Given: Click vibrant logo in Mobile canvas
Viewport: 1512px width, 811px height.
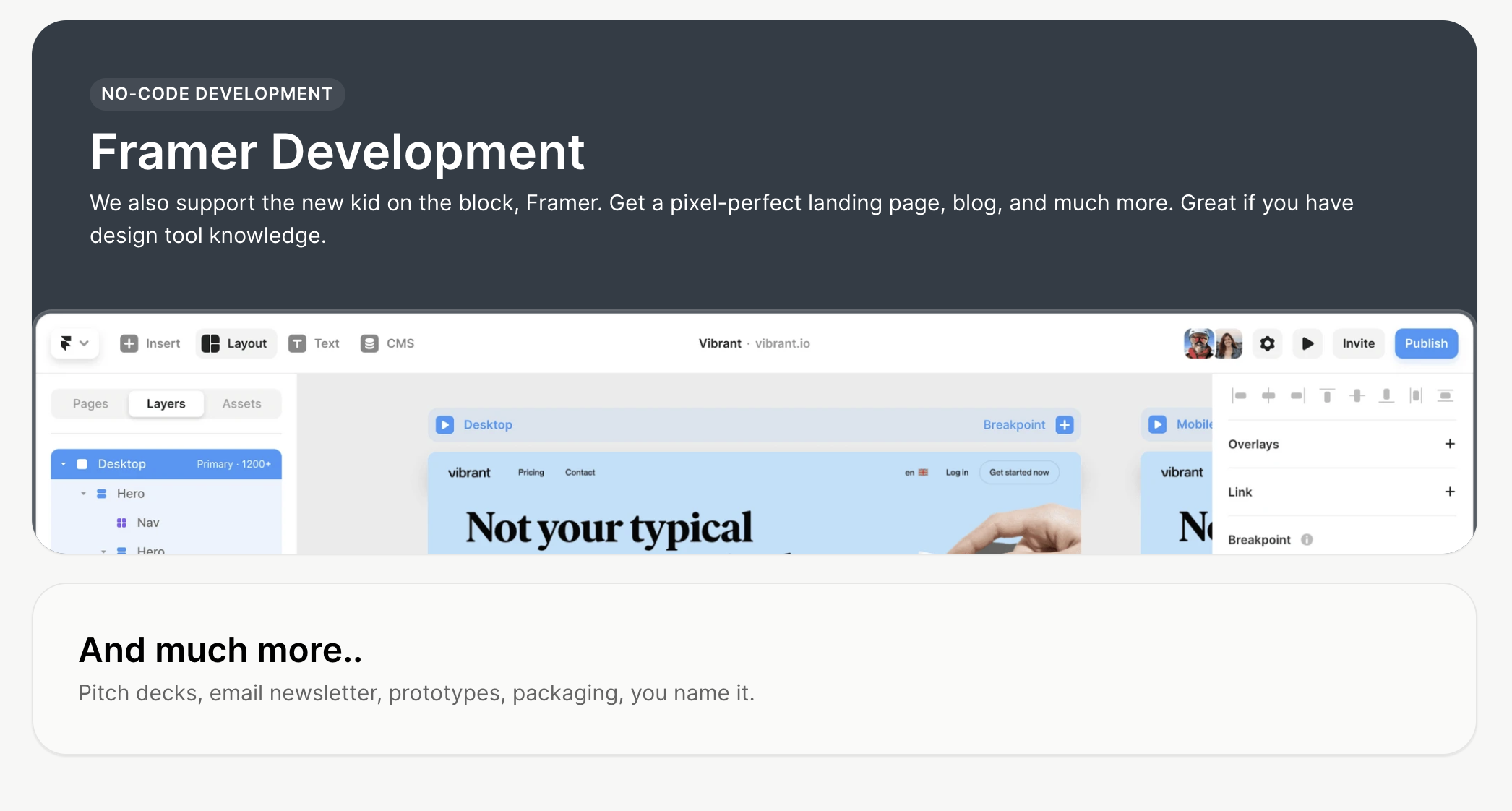Looking at the screenshot, I should point(1182,472).
